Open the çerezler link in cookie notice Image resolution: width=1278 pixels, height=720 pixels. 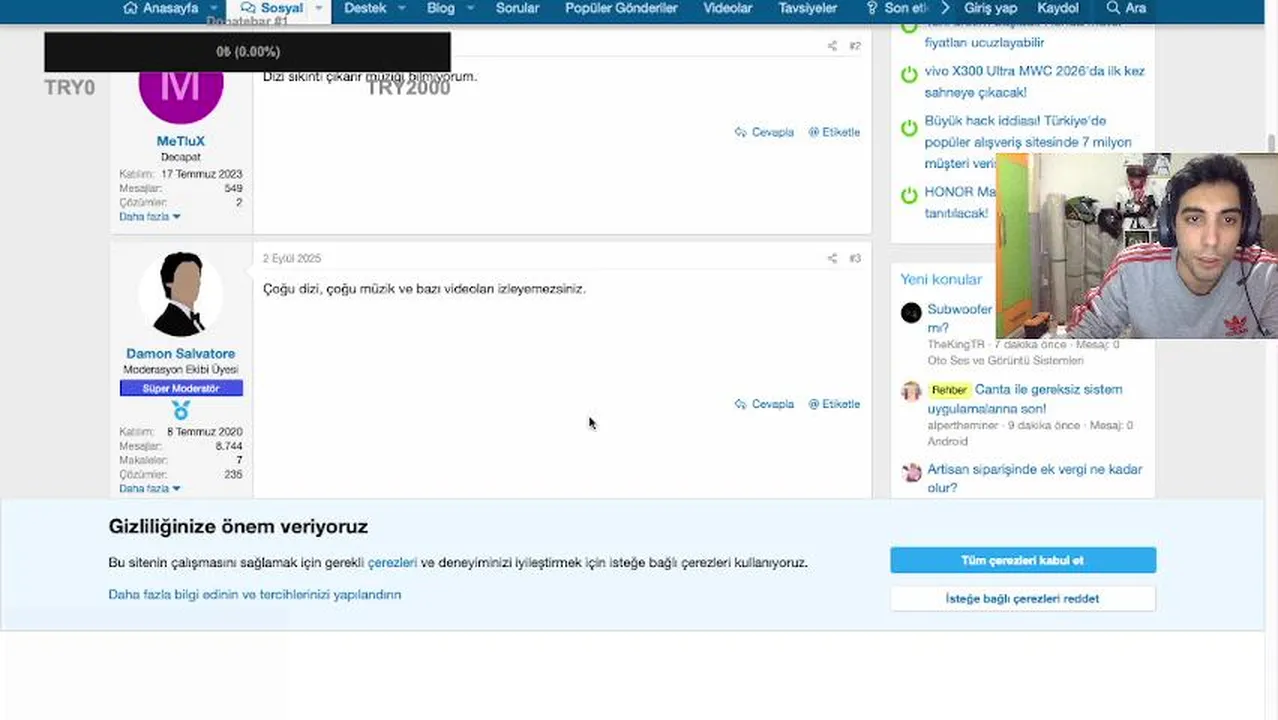[x=392, y=563]
